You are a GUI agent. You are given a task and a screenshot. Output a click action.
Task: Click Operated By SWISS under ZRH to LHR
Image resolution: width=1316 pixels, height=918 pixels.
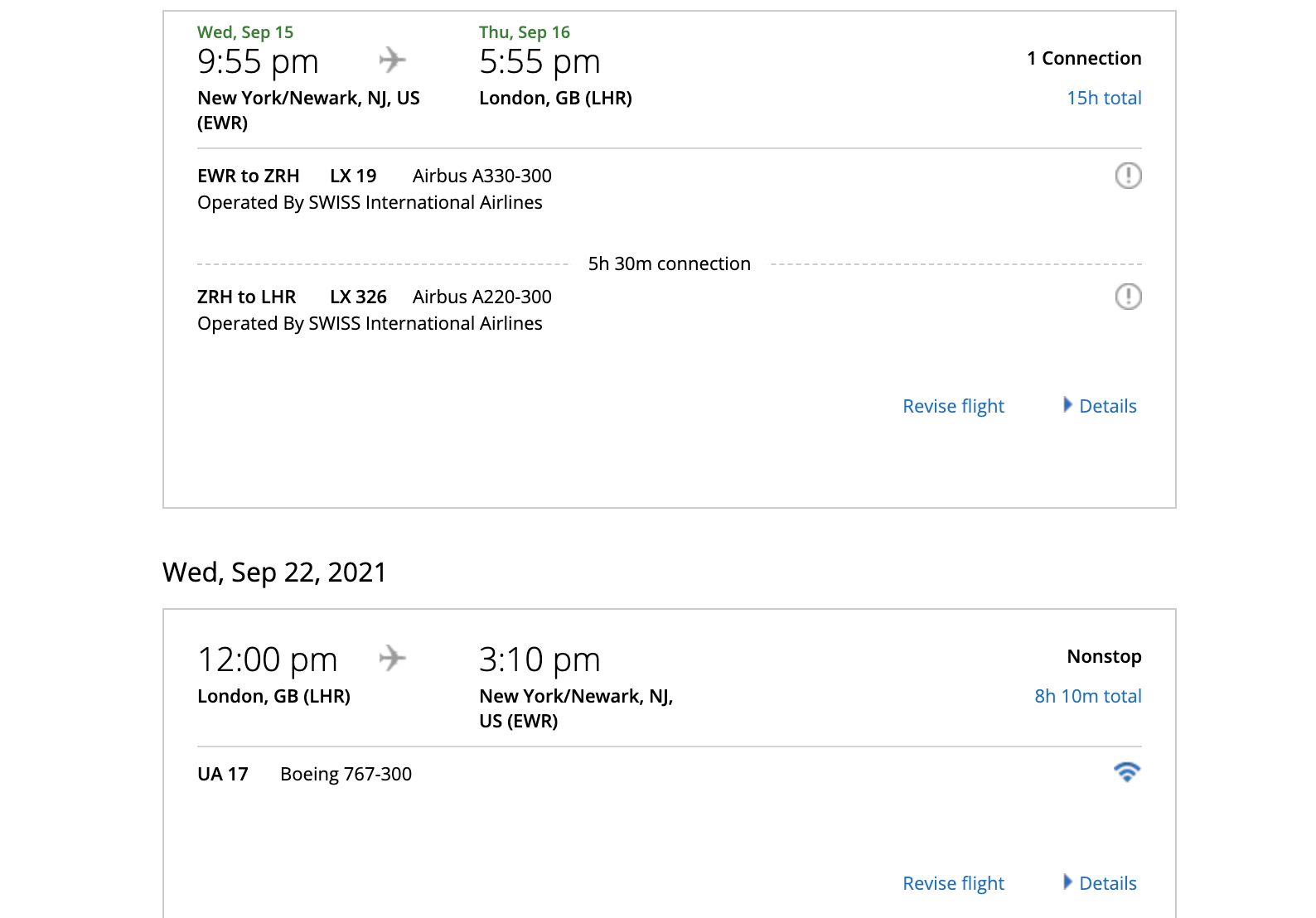[370, 323]
